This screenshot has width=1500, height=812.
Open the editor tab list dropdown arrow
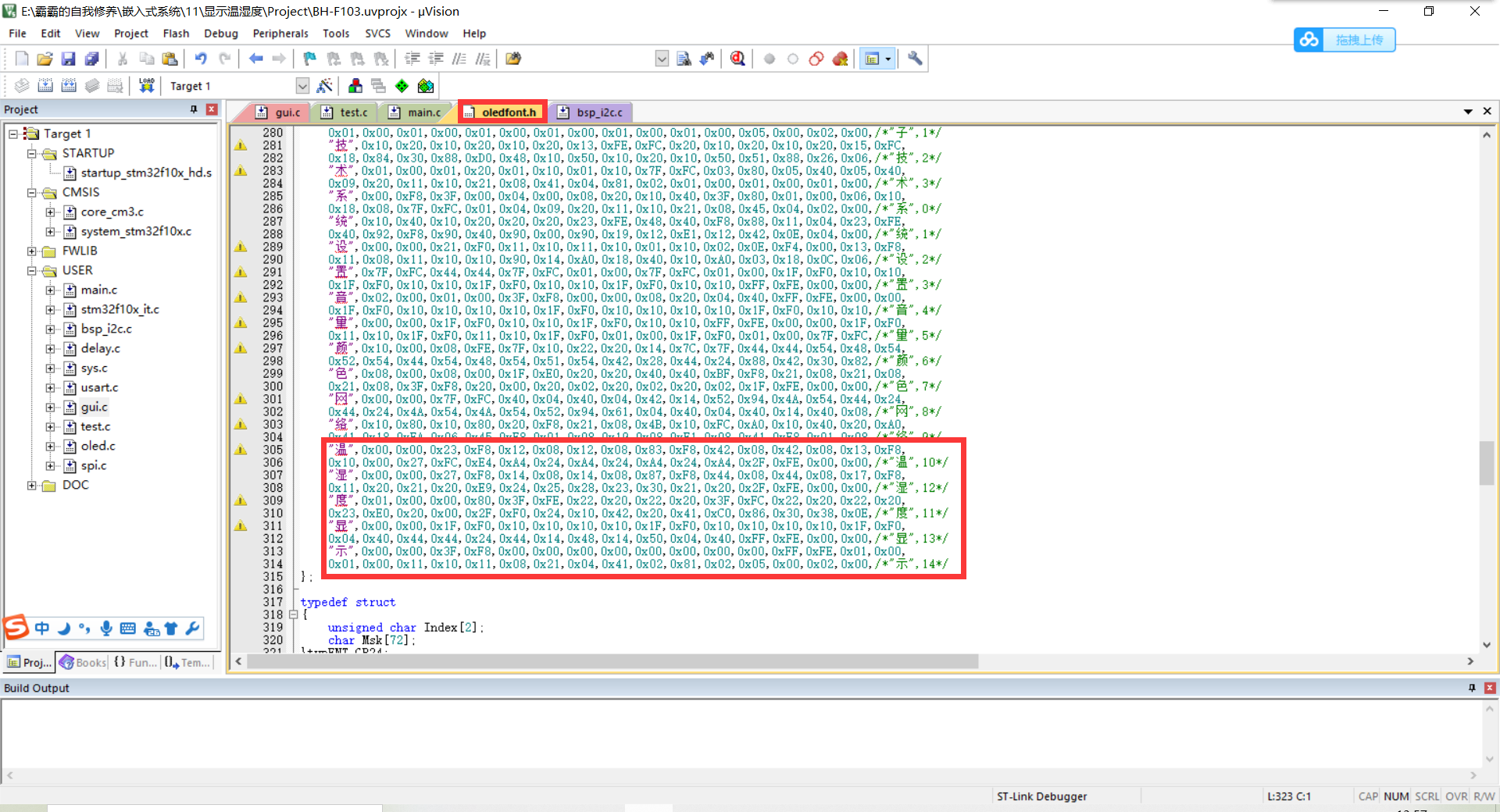click(1468, 112)
